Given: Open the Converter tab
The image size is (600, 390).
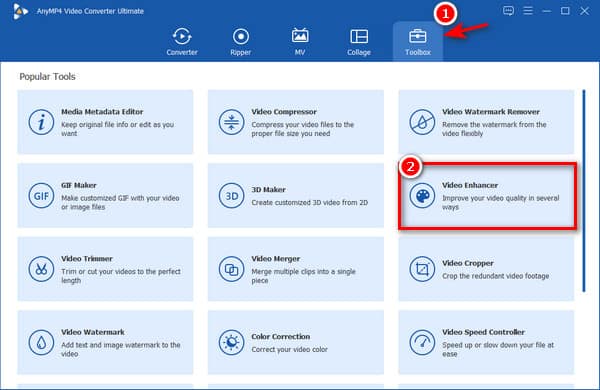Looking at the screenshot, I should point(182,42).
